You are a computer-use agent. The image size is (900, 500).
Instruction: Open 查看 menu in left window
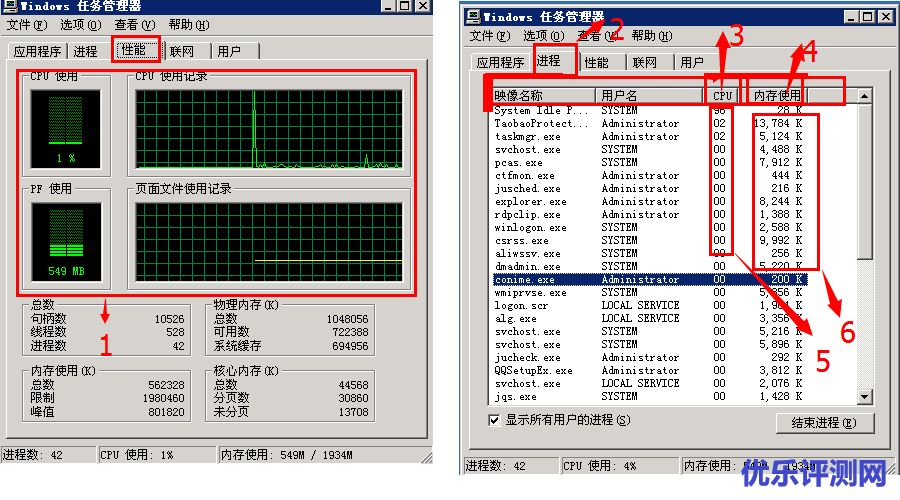[x=134, y=25]
